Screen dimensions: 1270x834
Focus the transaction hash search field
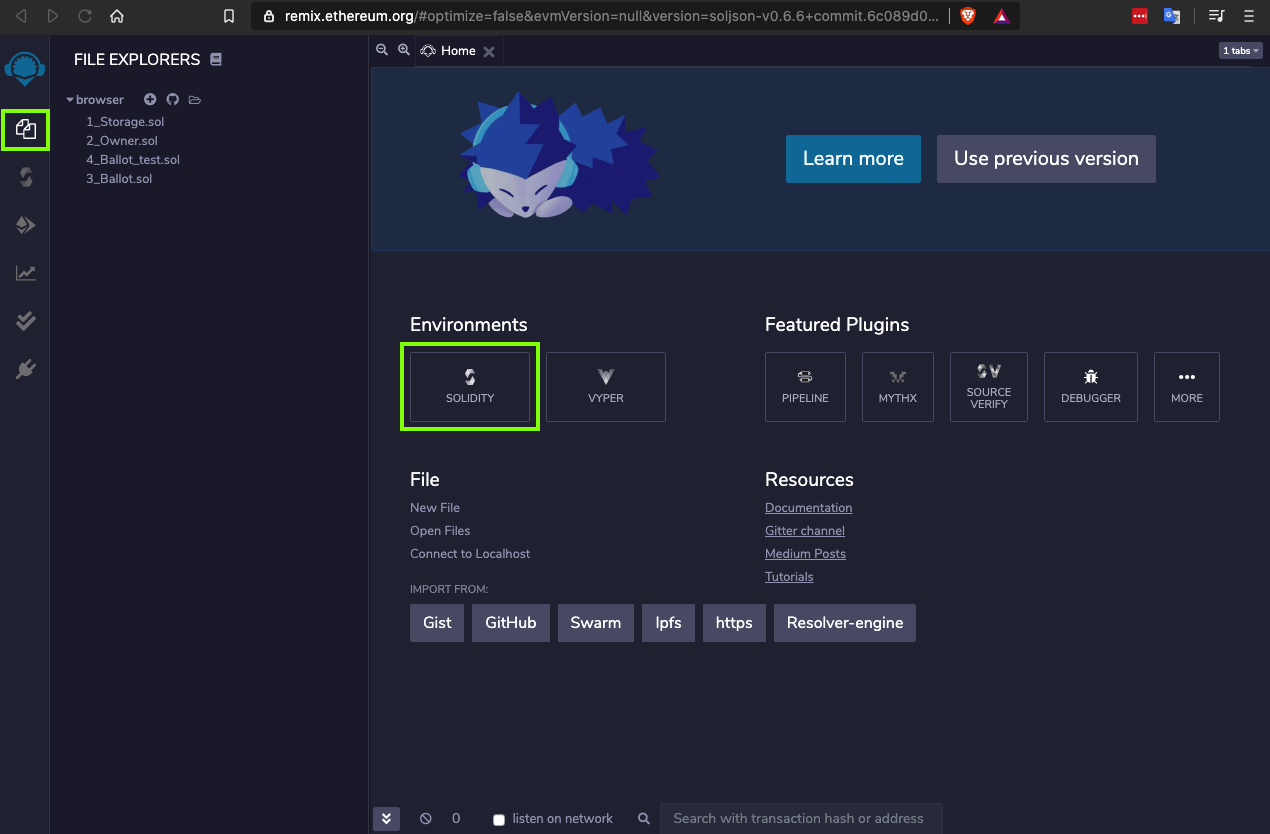coord(801,818)
